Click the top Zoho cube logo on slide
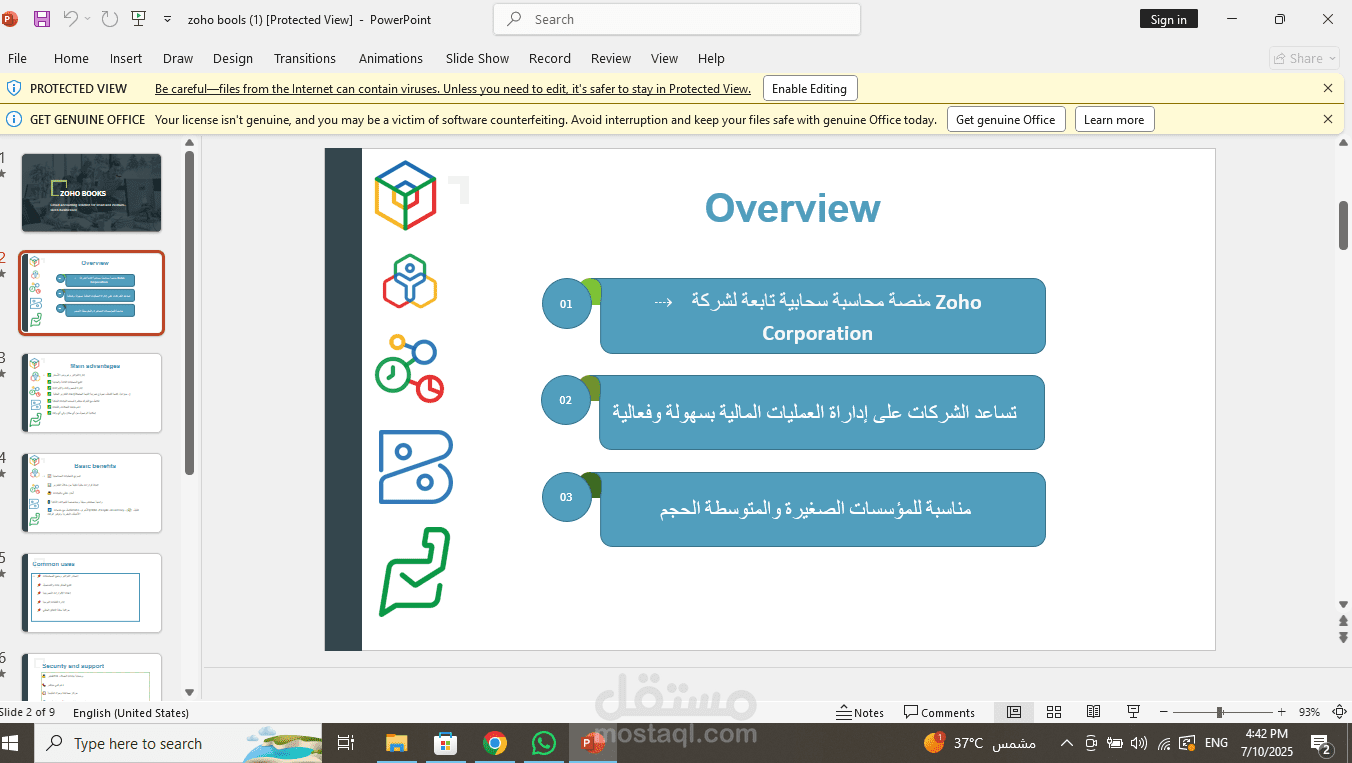The image size is (1352, 763). tap(405, 195)
